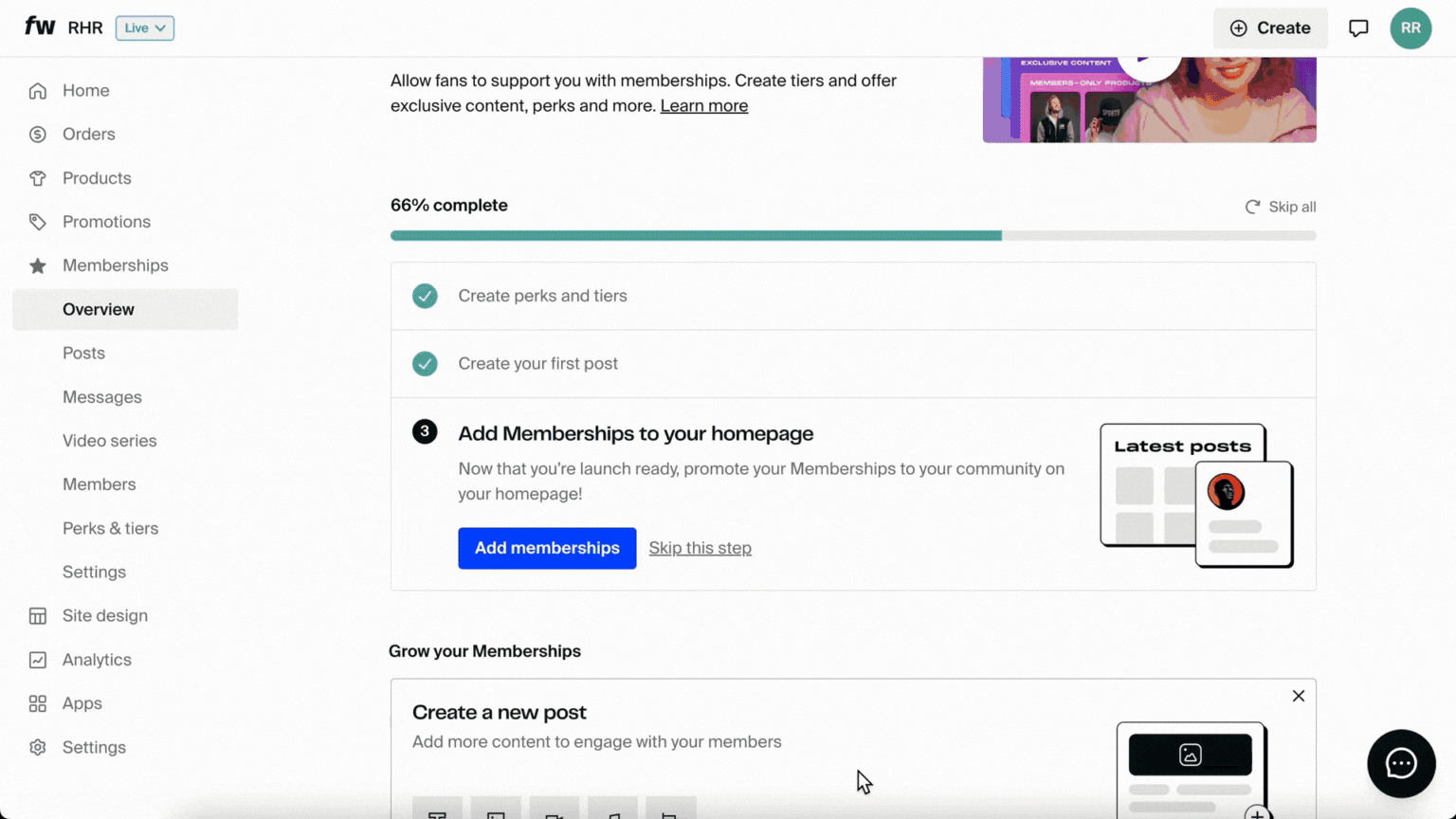Open the Live status dropdown
This screenshot has width=1456, height=819.
(x=144, y=27)
